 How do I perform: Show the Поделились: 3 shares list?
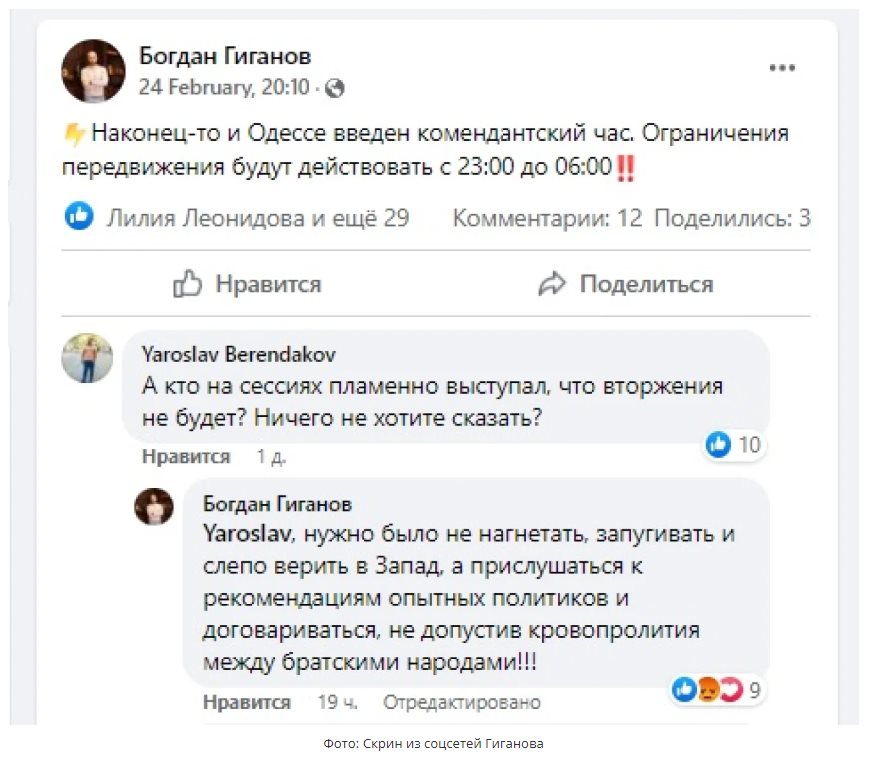coord(732,217)
